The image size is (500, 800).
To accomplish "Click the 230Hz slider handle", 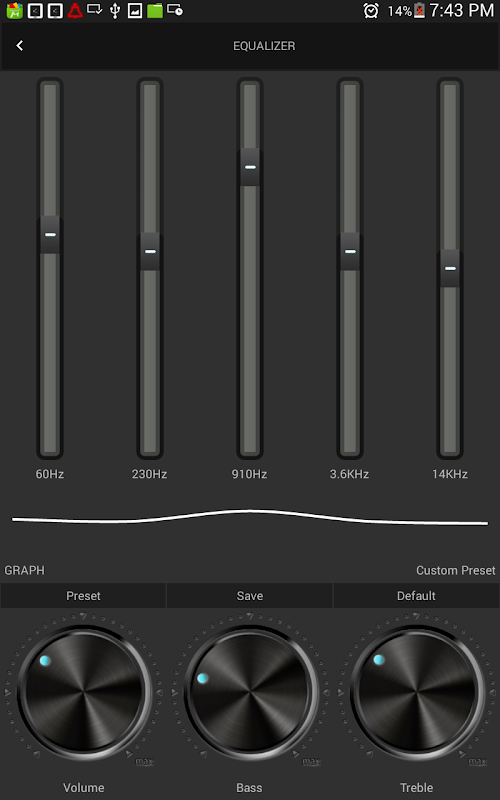I will [150, 252].
